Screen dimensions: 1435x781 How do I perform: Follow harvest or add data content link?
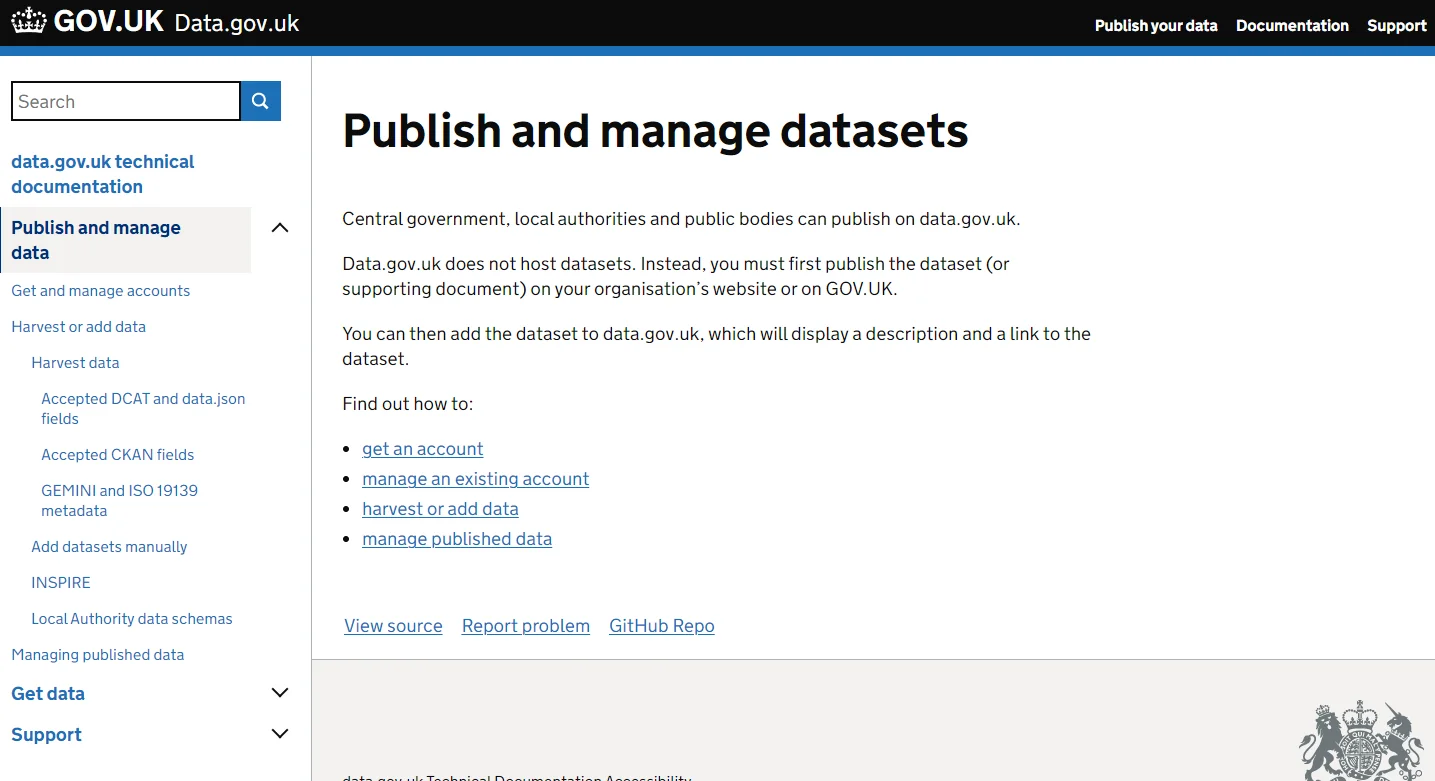[440, 509]
